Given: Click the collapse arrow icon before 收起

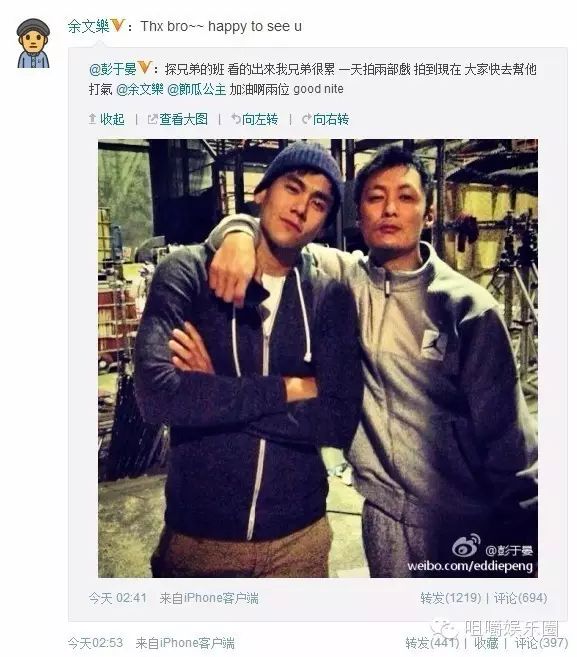Looking at the screenshot, I should click(93, 119).
